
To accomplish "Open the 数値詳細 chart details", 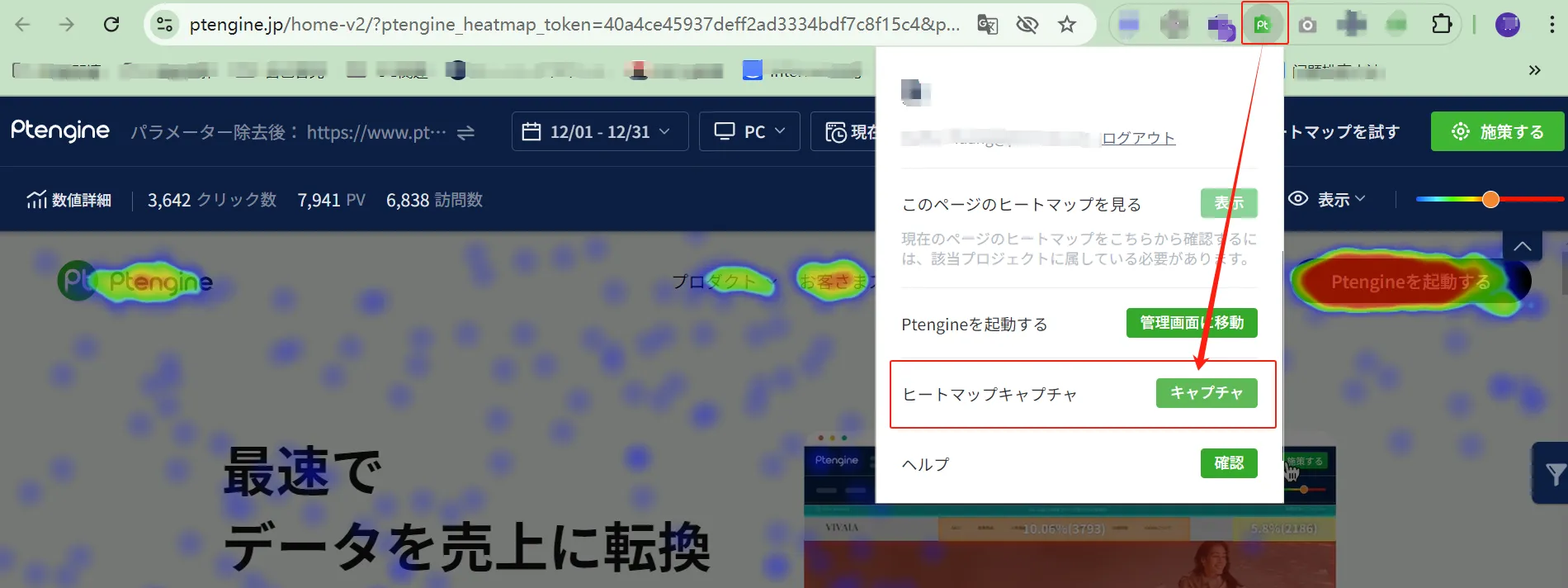I will point(69,200).
